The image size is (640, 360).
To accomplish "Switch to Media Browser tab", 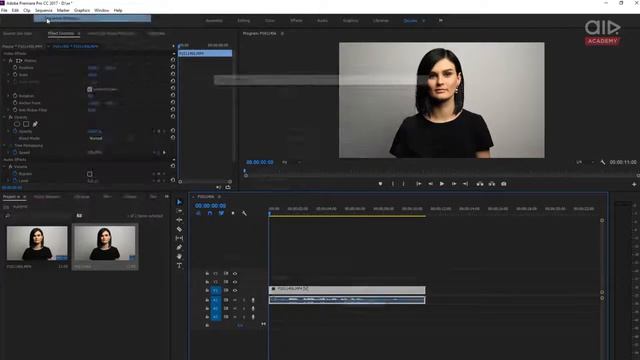I will 47,197.
